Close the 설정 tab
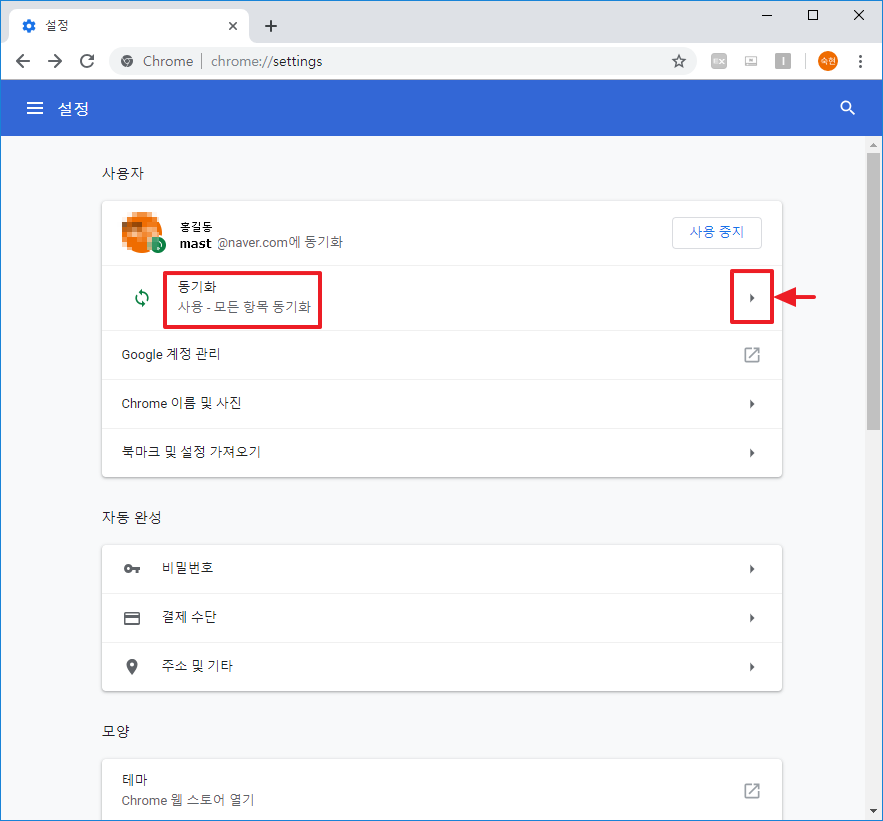 (x=233, y=26)
